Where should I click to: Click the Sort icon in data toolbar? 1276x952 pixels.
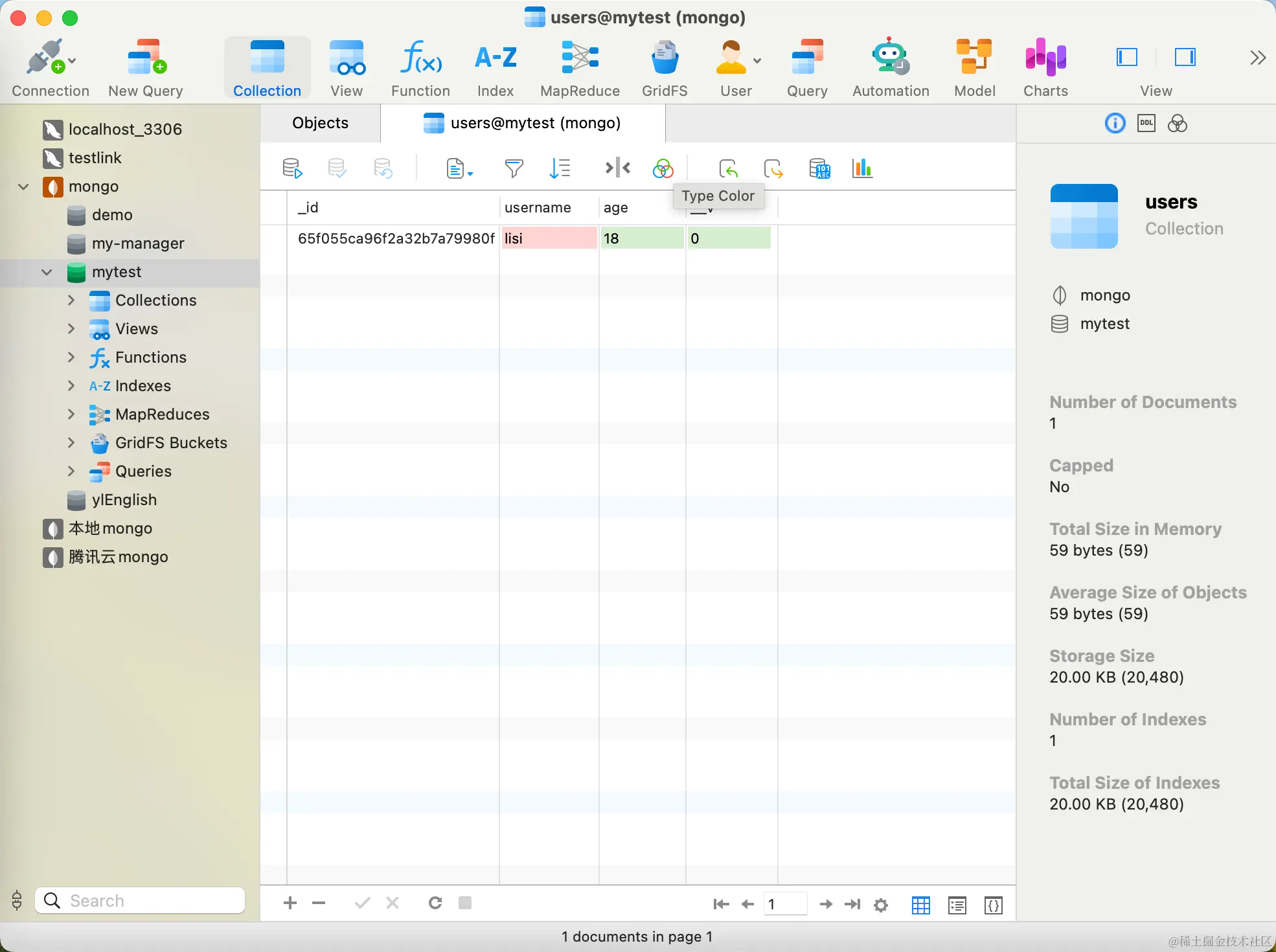pyautogui.click(x=560, y=169)
